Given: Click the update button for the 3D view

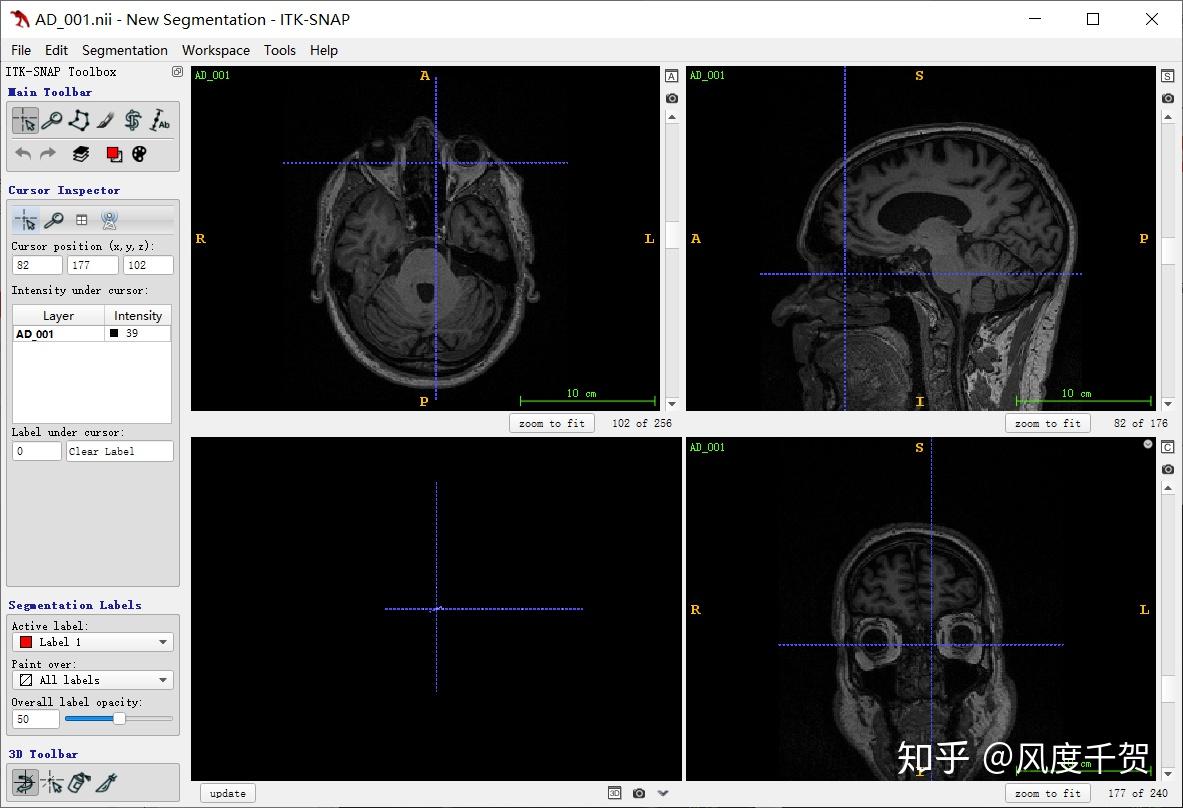Looking at the screenshot, I should (x=227, y=792).
